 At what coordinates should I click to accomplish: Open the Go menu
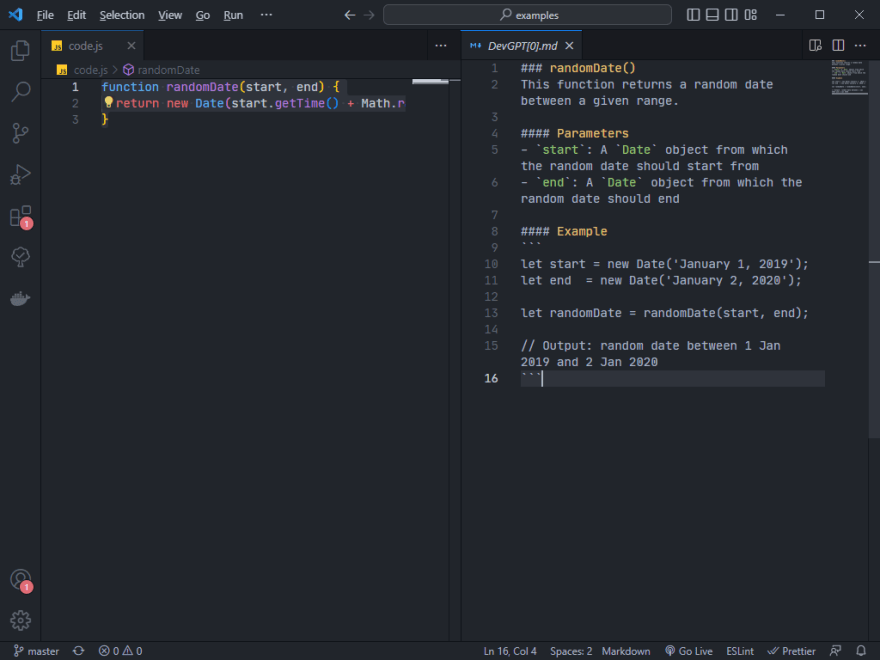tap(203, 15)
